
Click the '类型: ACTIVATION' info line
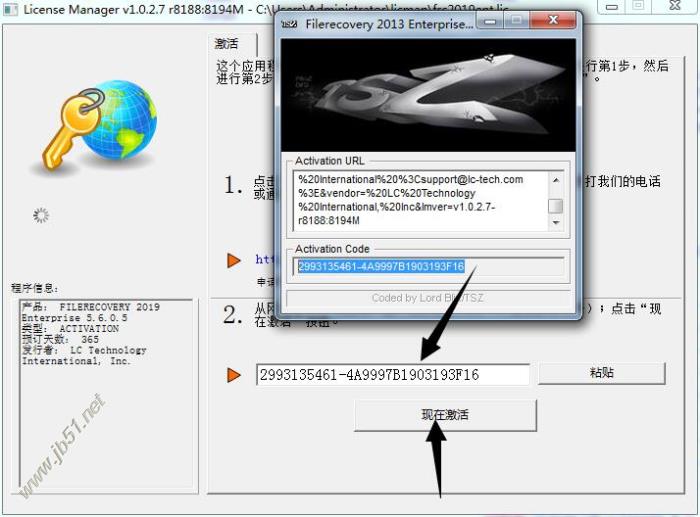[70, 329]
